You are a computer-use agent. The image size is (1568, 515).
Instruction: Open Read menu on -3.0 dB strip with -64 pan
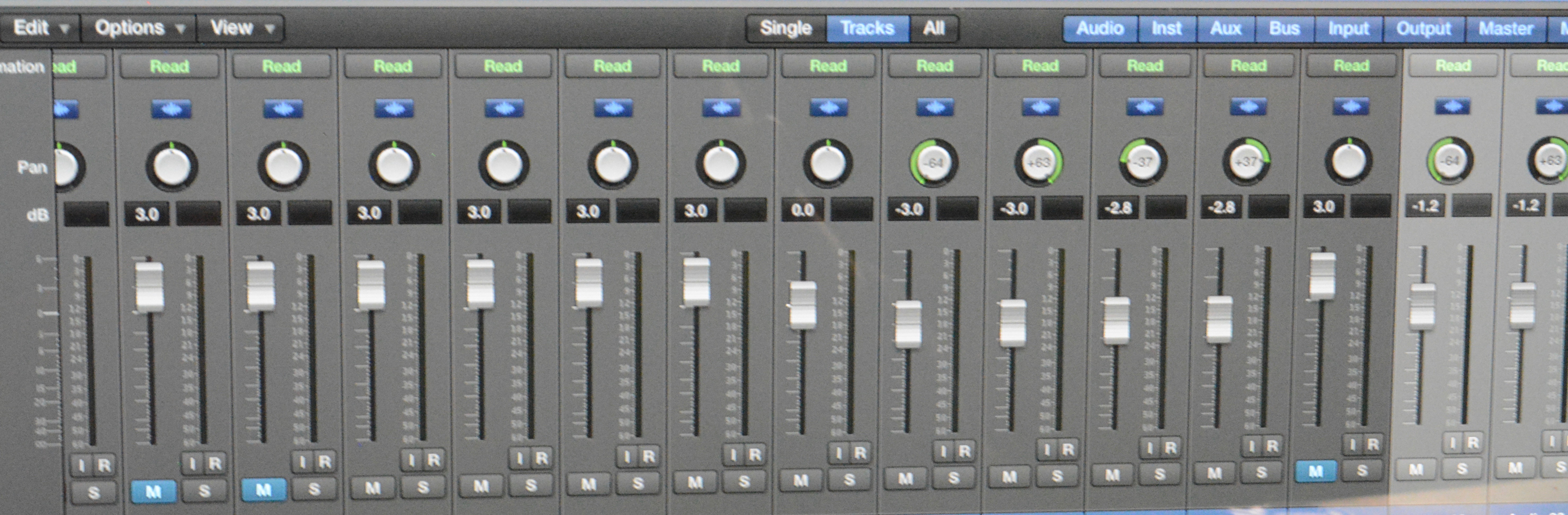click(x=935, y=66)
